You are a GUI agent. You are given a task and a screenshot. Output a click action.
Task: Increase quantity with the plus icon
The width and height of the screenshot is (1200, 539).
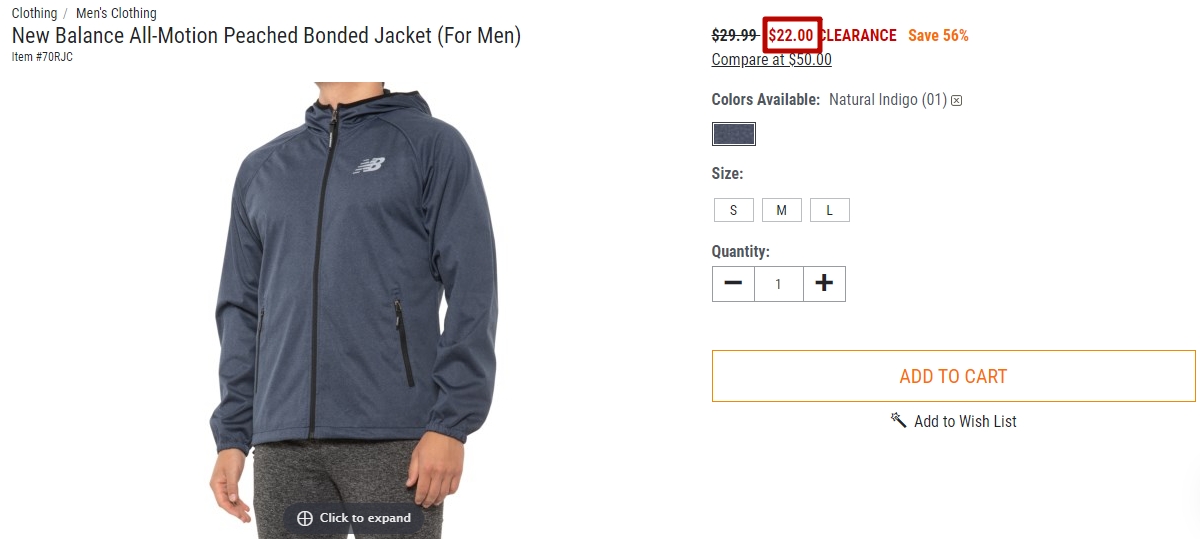click(x=824, y=284)
